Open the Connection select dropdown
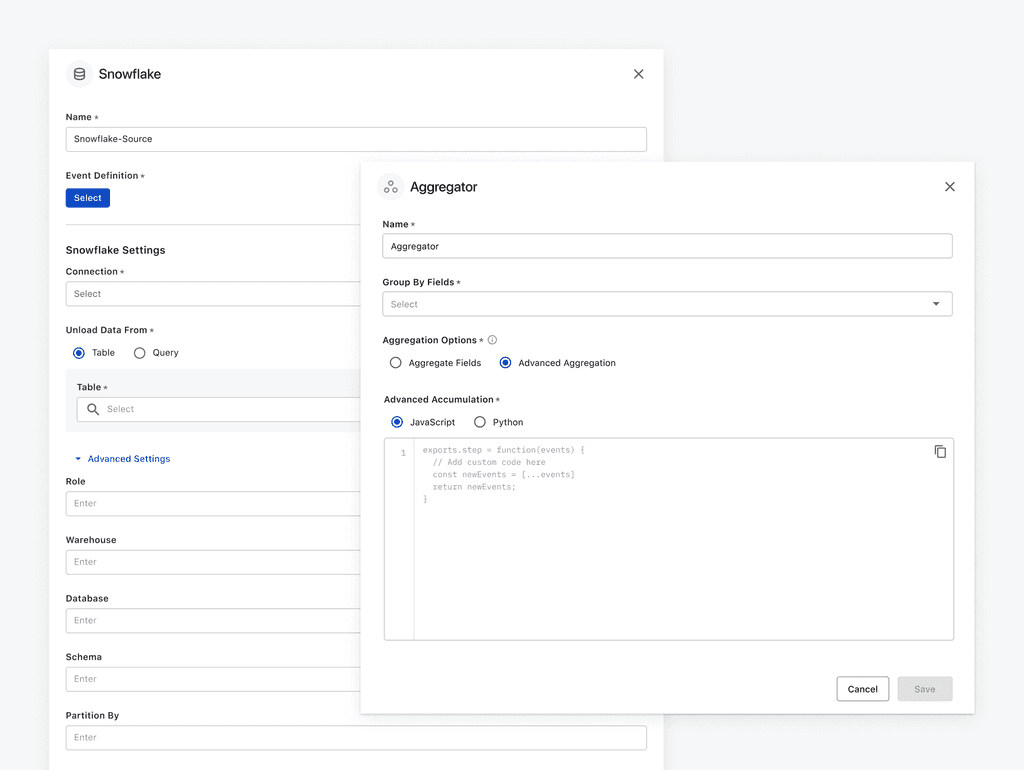This screenshot has width=1024, height=770. click(213, 294)
